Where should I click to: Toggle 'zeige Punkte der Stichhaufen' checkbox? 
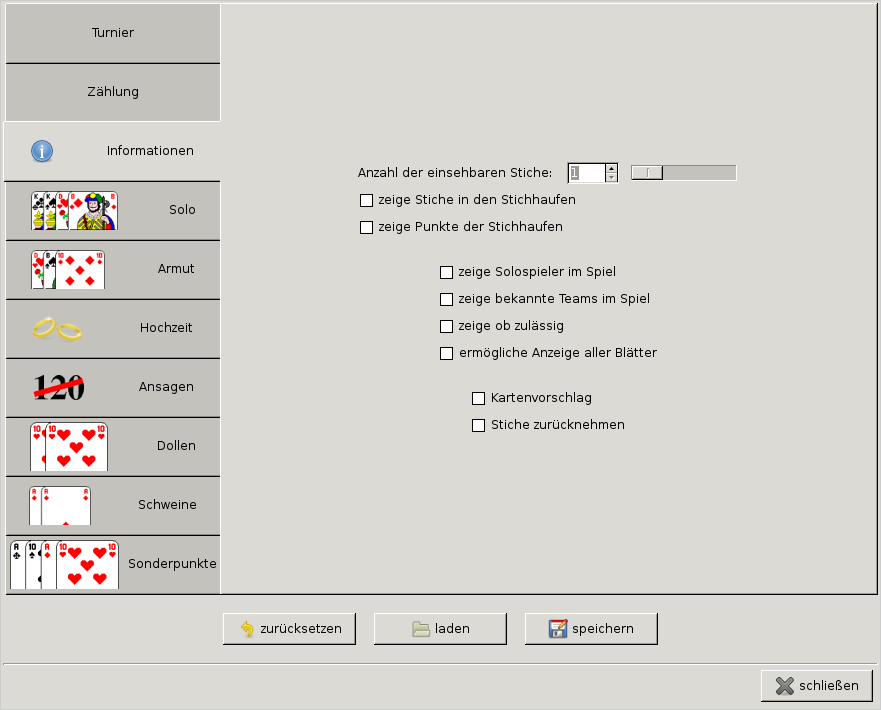(x=366, y=227)
